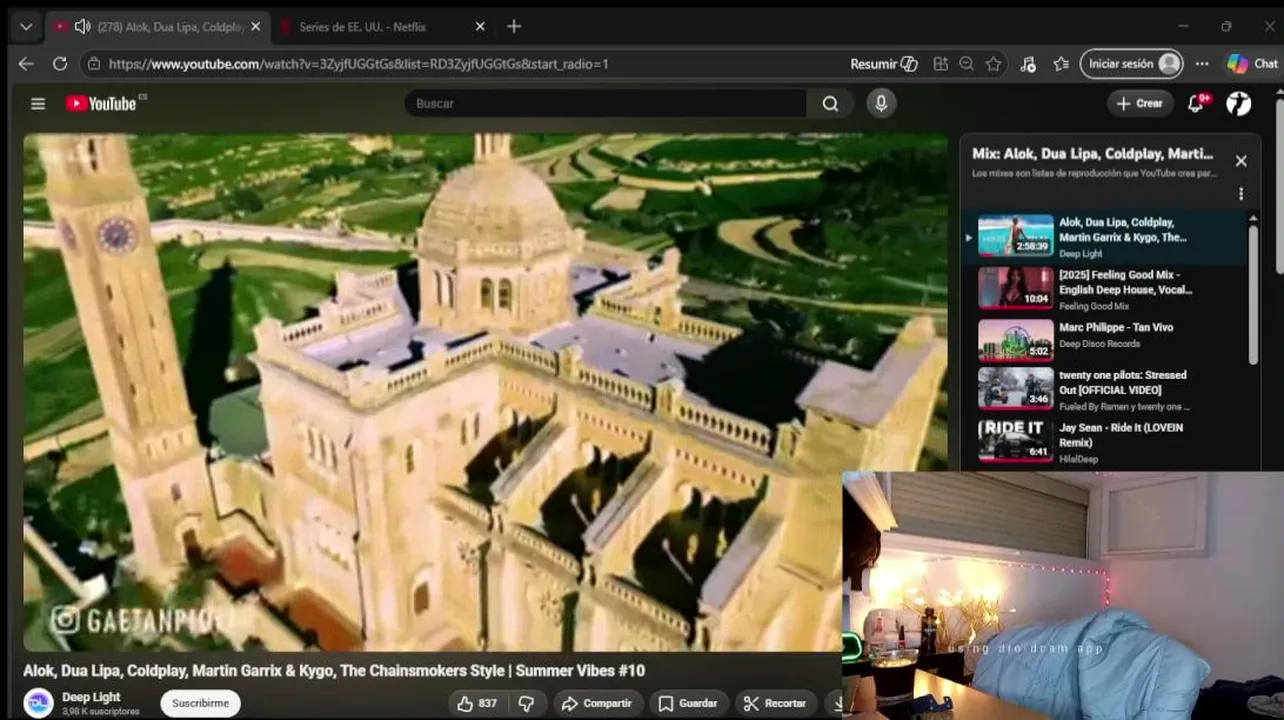Screen dimensions: 1284x720
Task: Like the video (837 likes)
Action: [477, 703]
